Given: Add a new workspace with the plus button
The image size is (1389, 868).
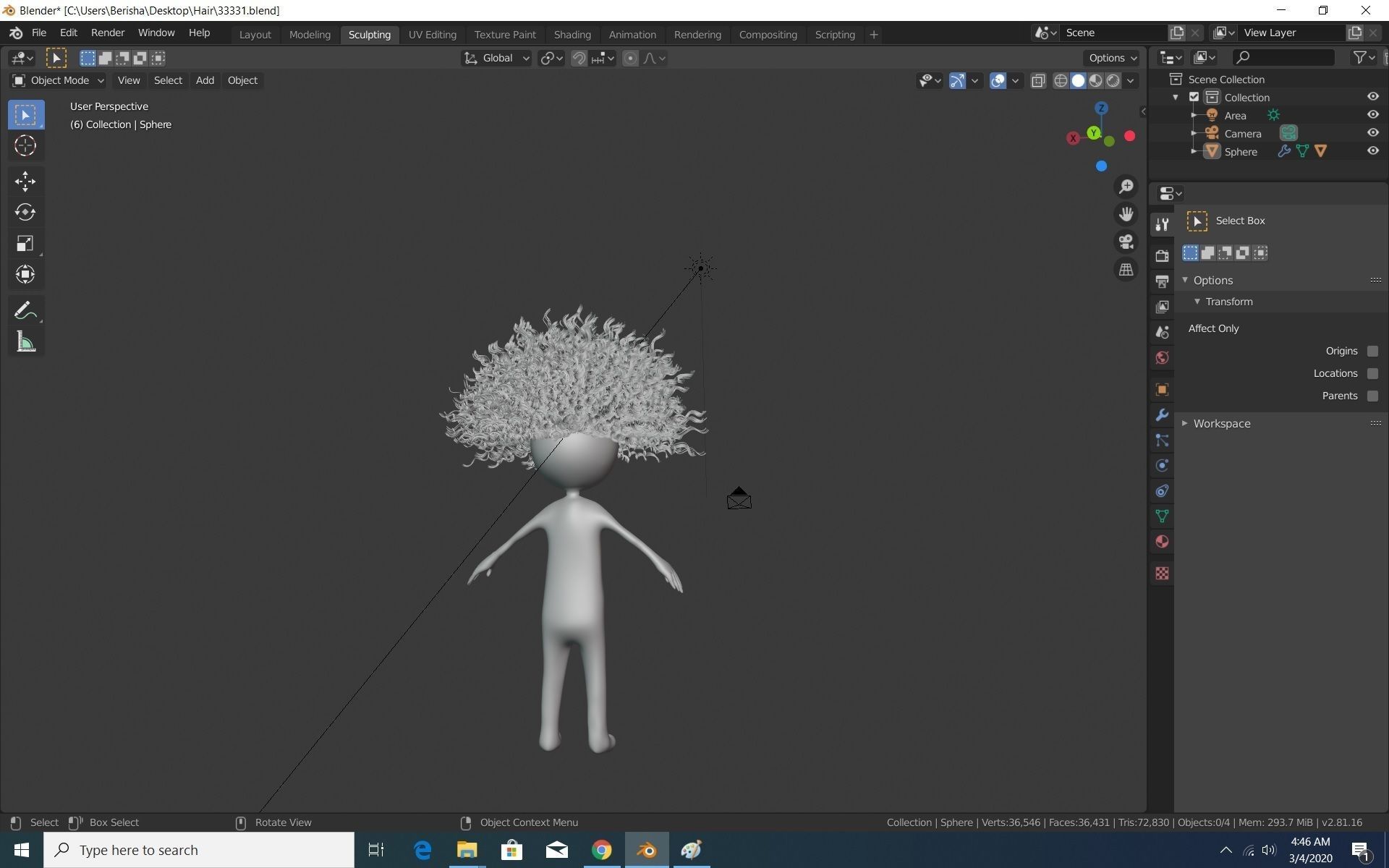Looking at the screenshot, I should (x=873, y=35).
